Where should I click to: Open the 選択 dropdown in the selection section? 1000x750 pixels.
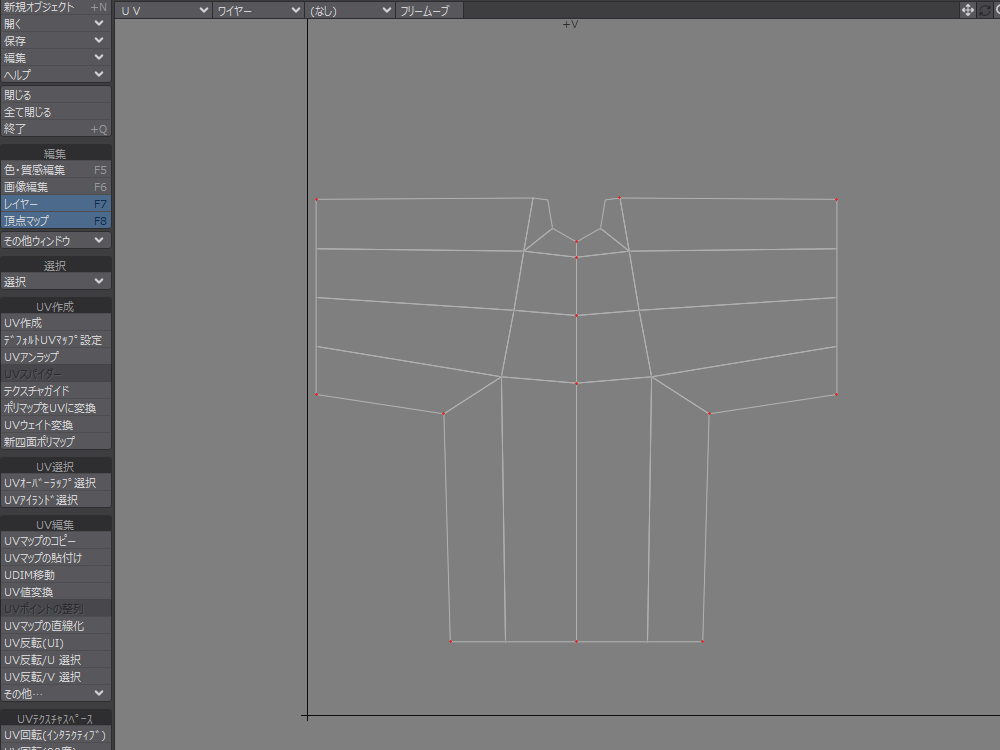(55, 282)
